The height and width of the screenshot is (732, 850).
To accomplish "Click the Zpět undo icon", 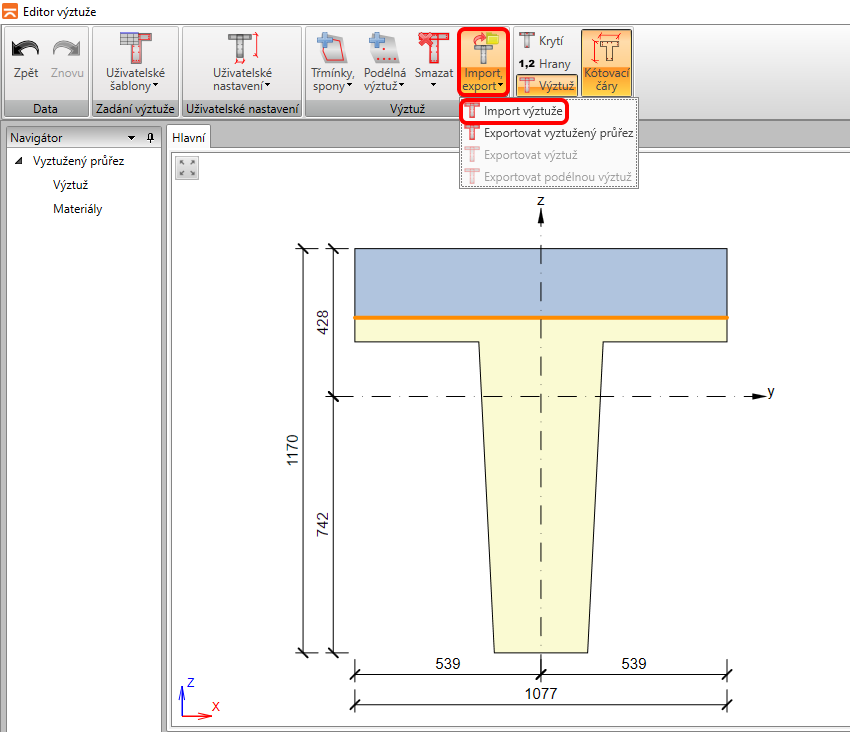I will [25, 50].
